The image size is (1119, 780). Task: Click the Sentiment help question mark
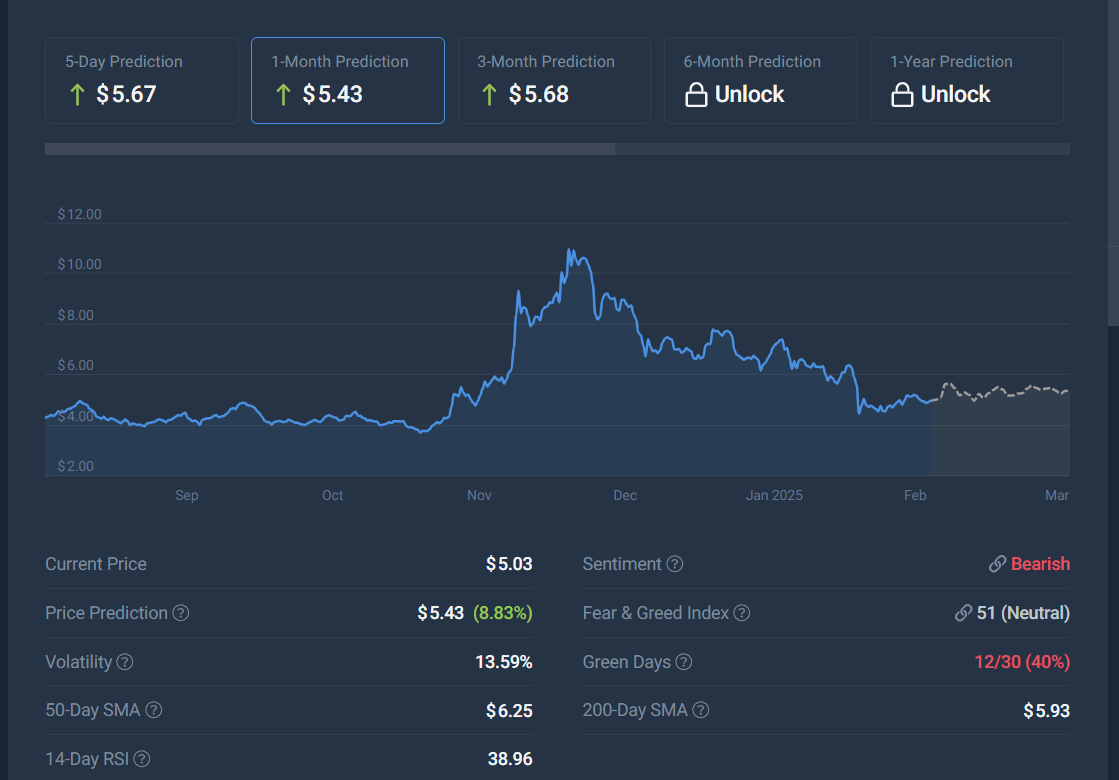675,564
